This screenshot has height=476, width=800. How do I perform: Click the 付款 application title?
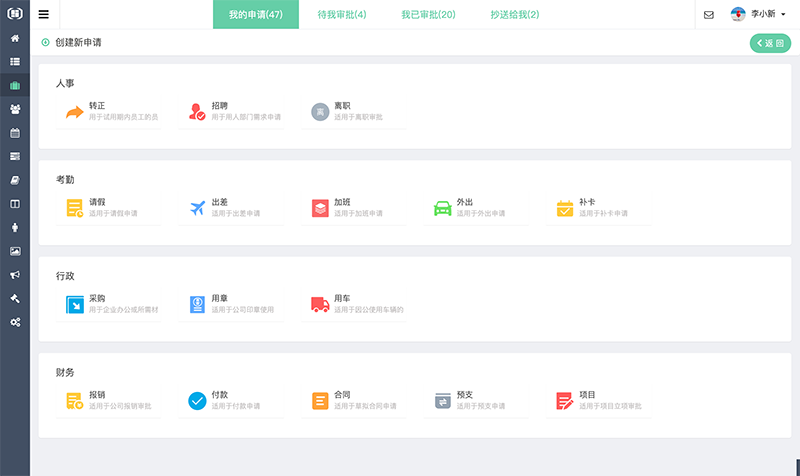pyautogui.click(x=219, y=395)
